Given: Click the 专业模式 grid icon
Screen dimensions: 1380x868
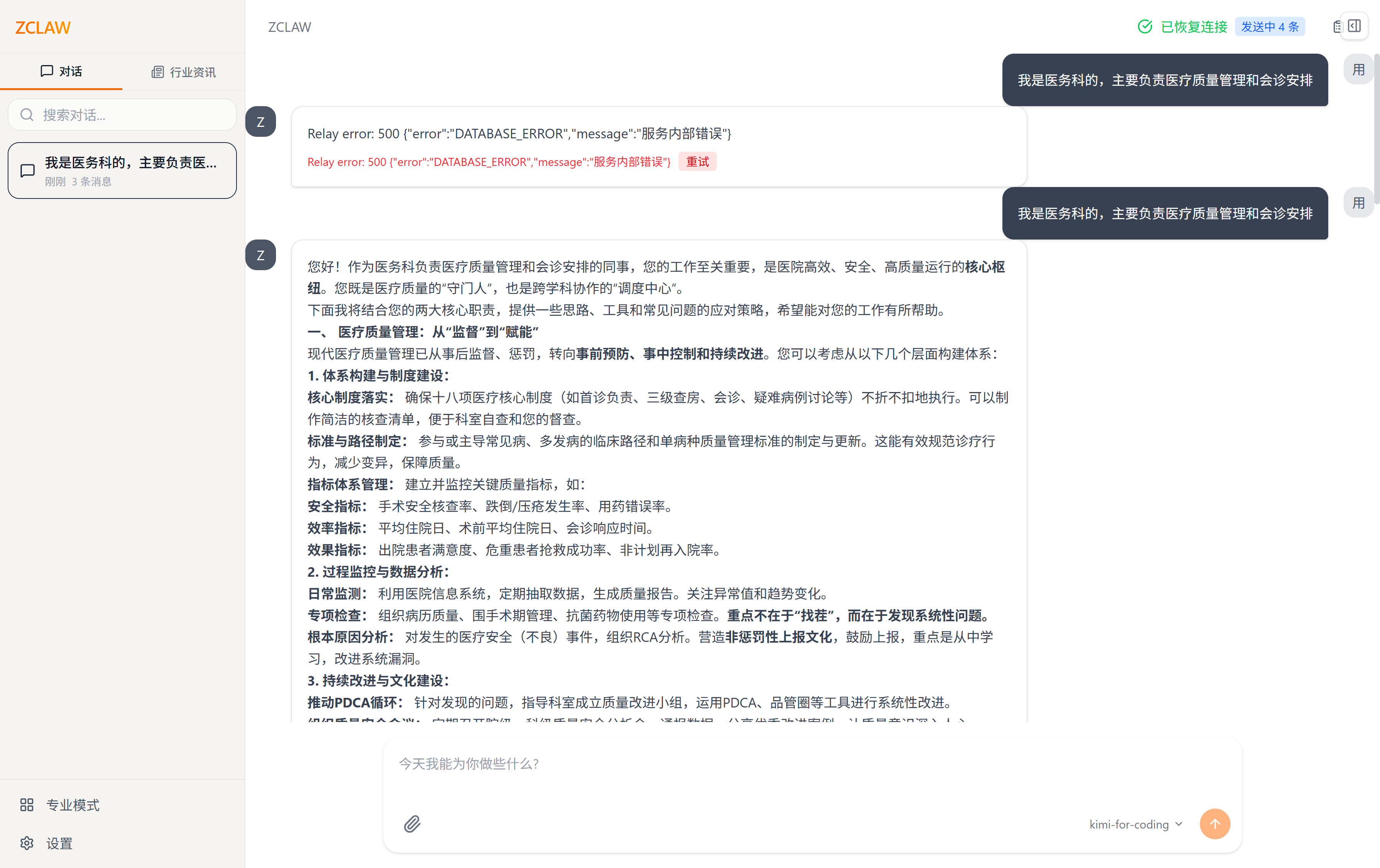Looking at the screenshot, I should [x=27, y=804].
